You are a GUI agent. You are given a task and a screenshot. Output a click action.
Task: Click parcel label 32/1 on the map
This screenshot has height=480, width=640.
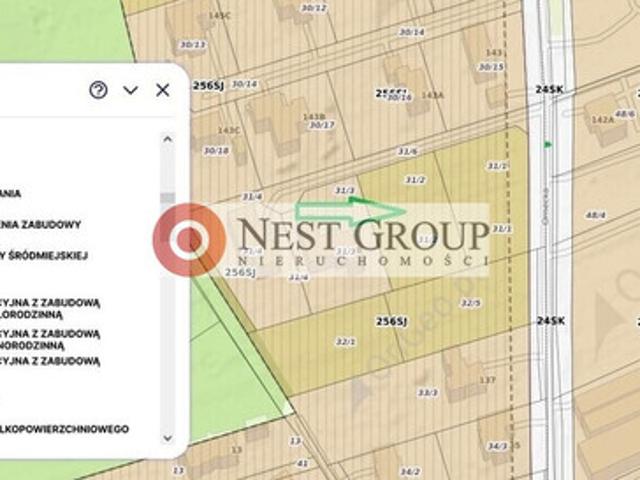coord(345,342)
